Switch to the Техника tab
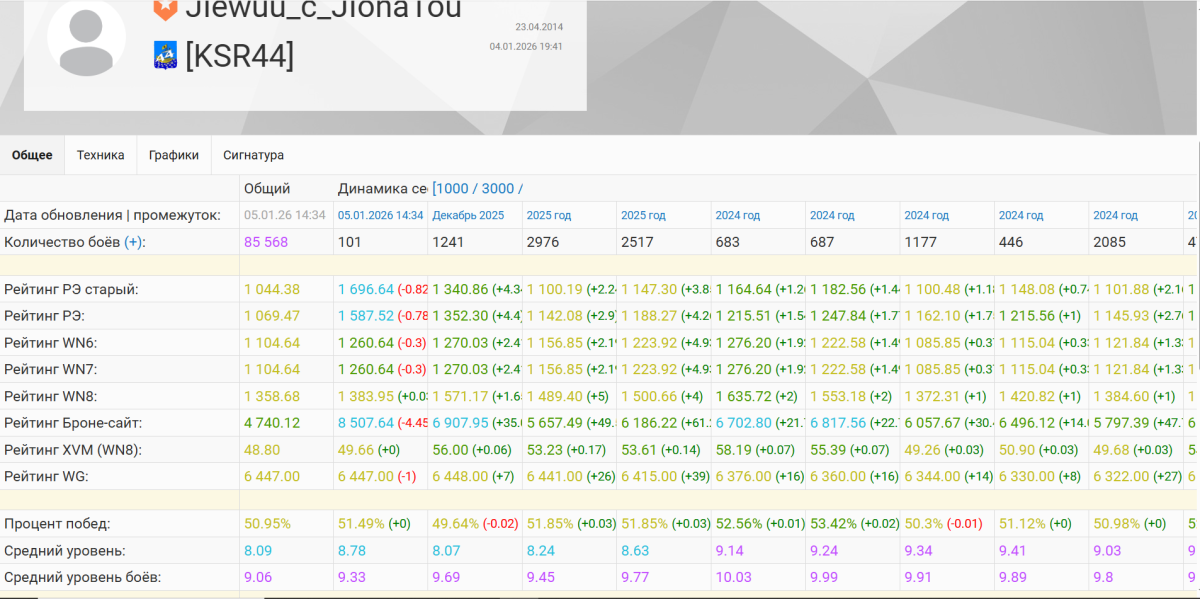The width and height of the screenshot is (1200, 599). (x=101, y=155)
